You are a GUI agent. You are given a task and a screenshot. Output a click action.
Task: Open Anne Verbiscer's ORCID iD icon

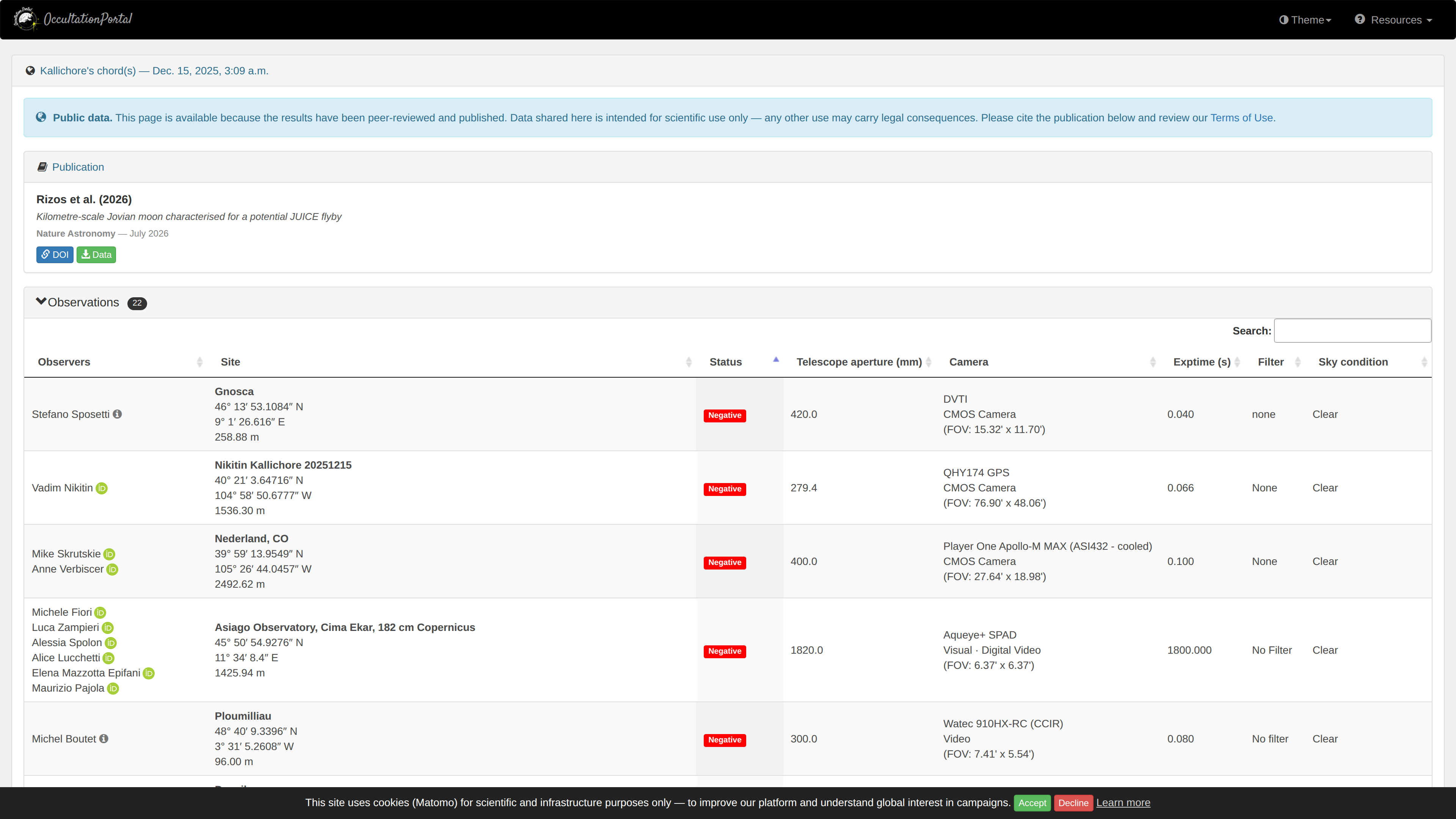click(113, 570)
